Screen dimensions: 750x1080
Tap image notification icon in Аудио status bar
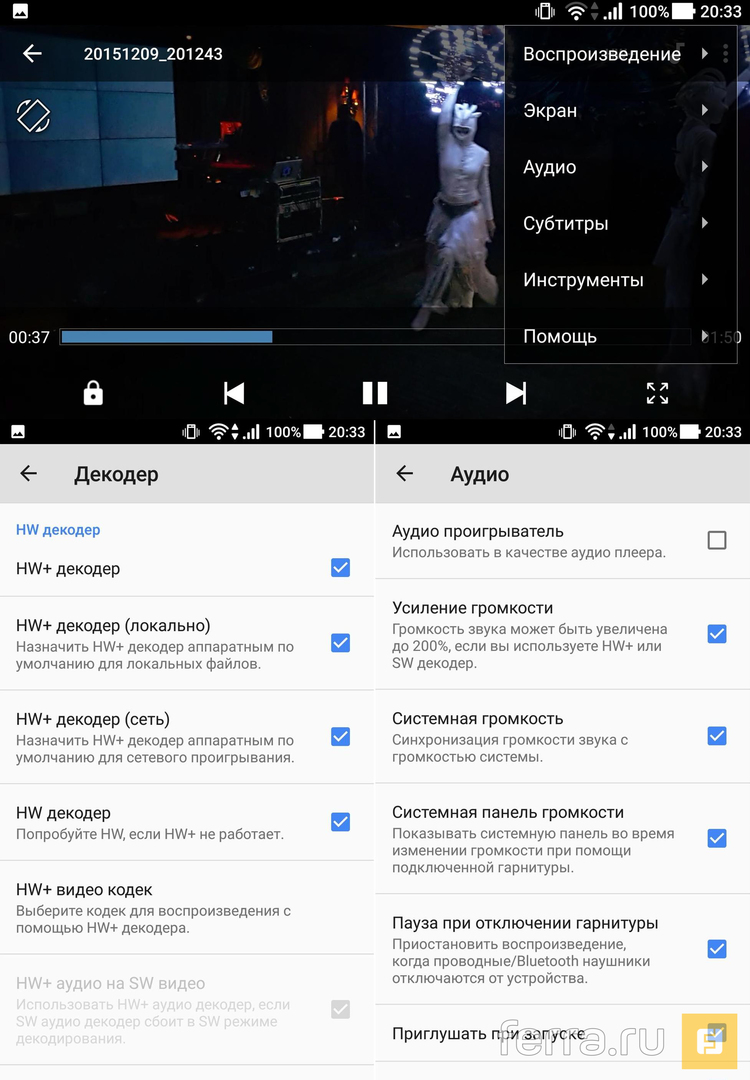coord(394,432)
